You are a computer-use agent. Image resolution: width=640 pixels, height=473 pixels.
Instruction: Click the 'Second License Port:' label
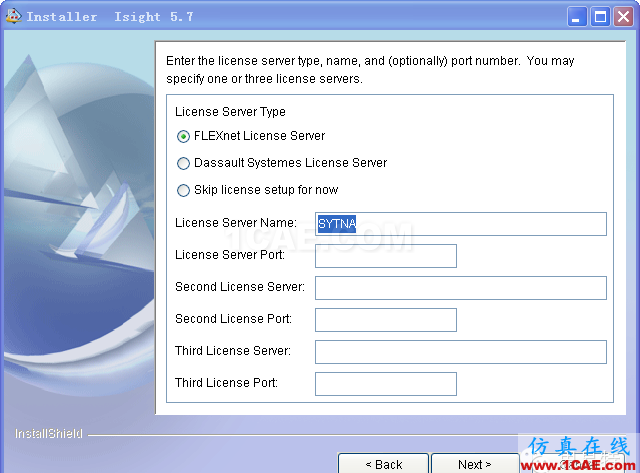[233, 319]
